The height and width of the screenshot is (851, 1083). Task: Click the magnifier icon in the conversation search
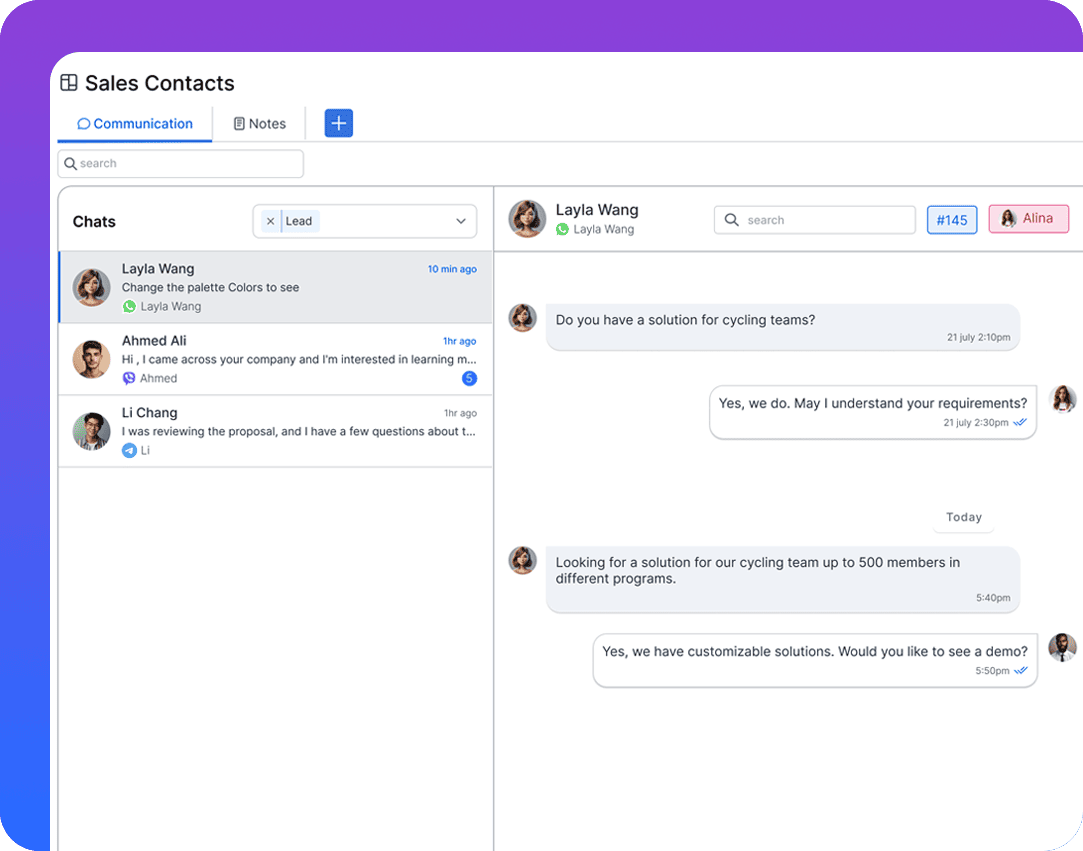(731, 220)
